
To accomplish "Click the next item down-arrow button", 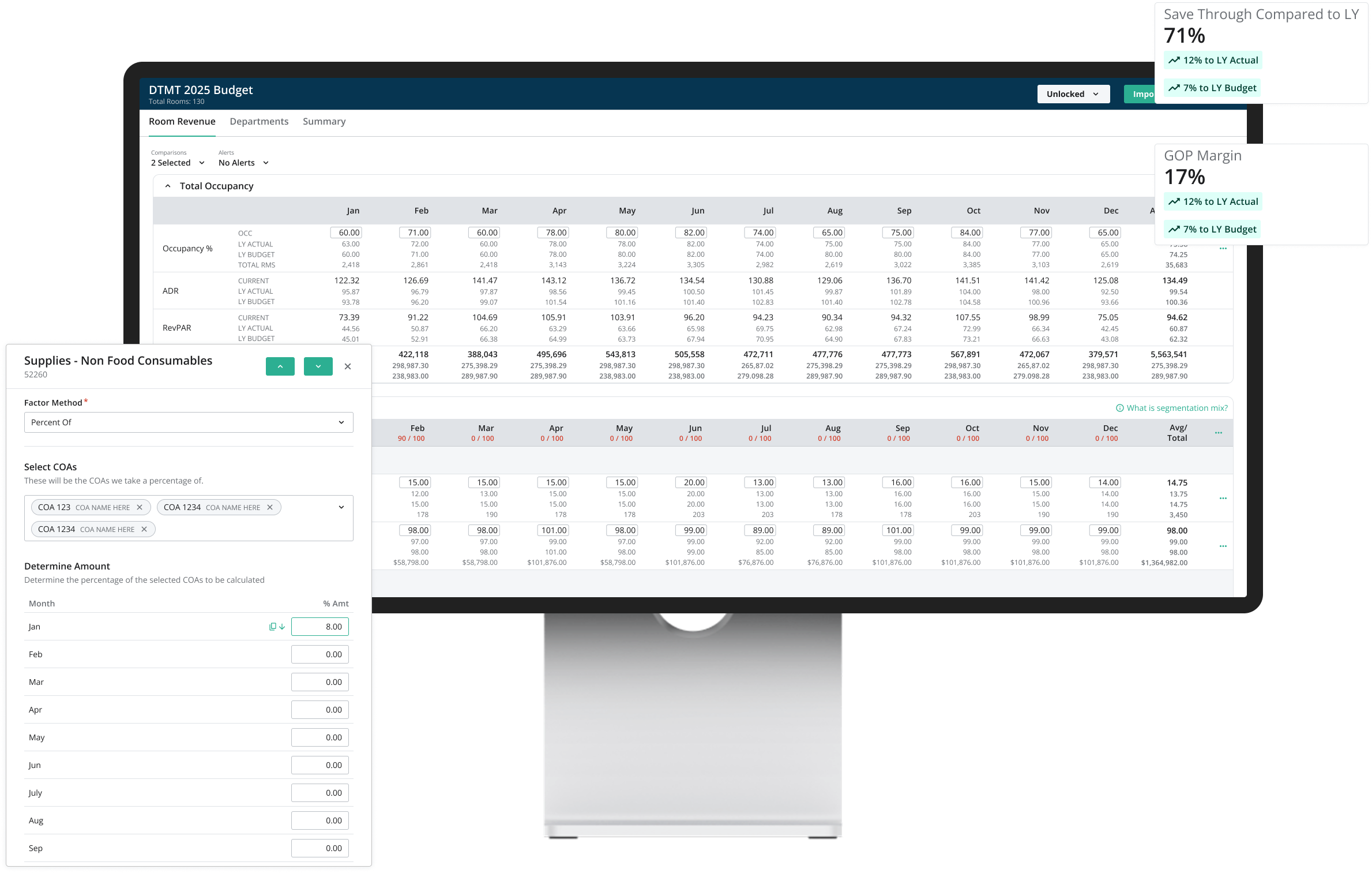I will point(318,366).
